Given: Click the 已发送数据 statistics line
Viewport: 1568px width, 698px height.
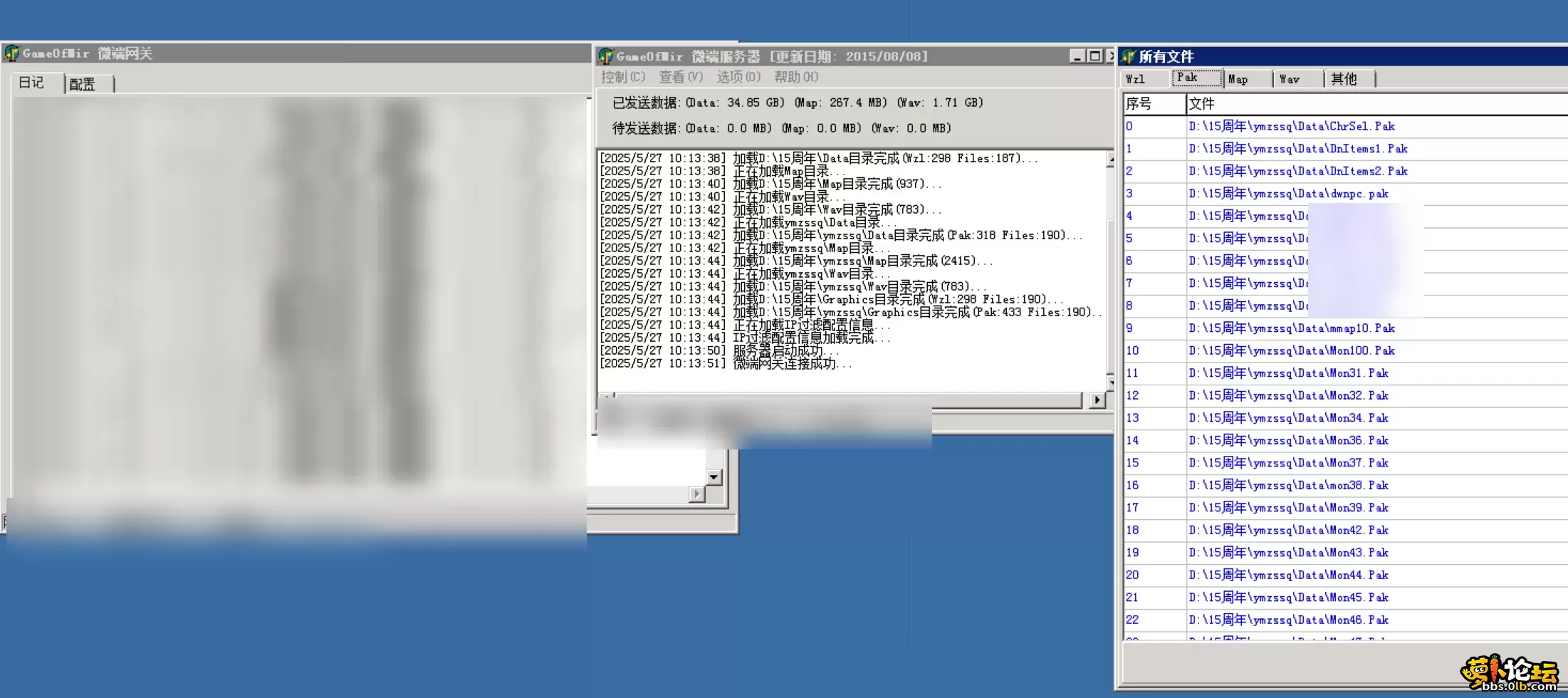Looking at the screenshot, I should pos(798,103).
